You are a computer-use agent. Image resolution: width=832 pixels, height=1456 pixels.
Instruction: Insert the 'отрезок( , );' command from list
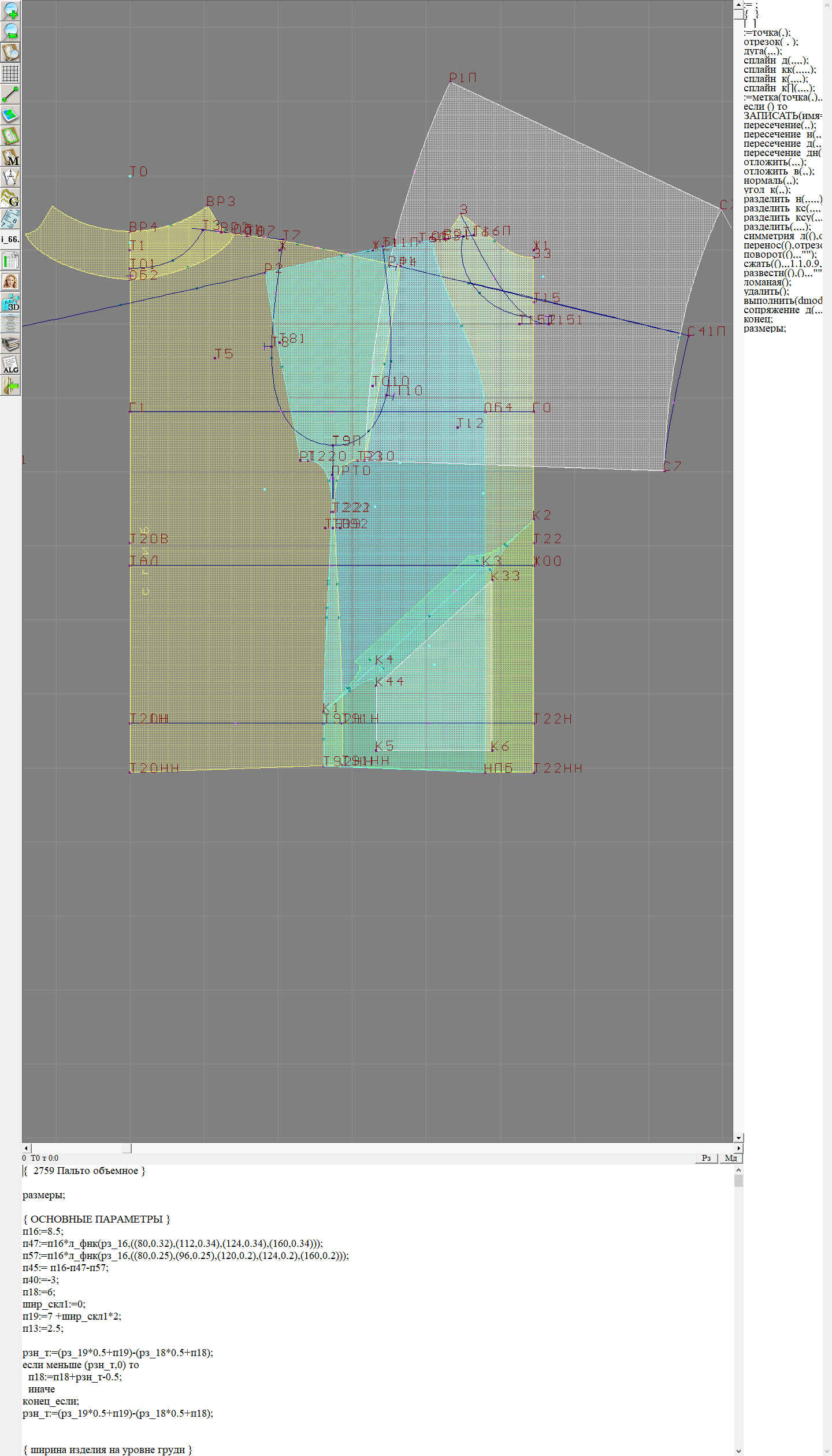coord(770,42)
